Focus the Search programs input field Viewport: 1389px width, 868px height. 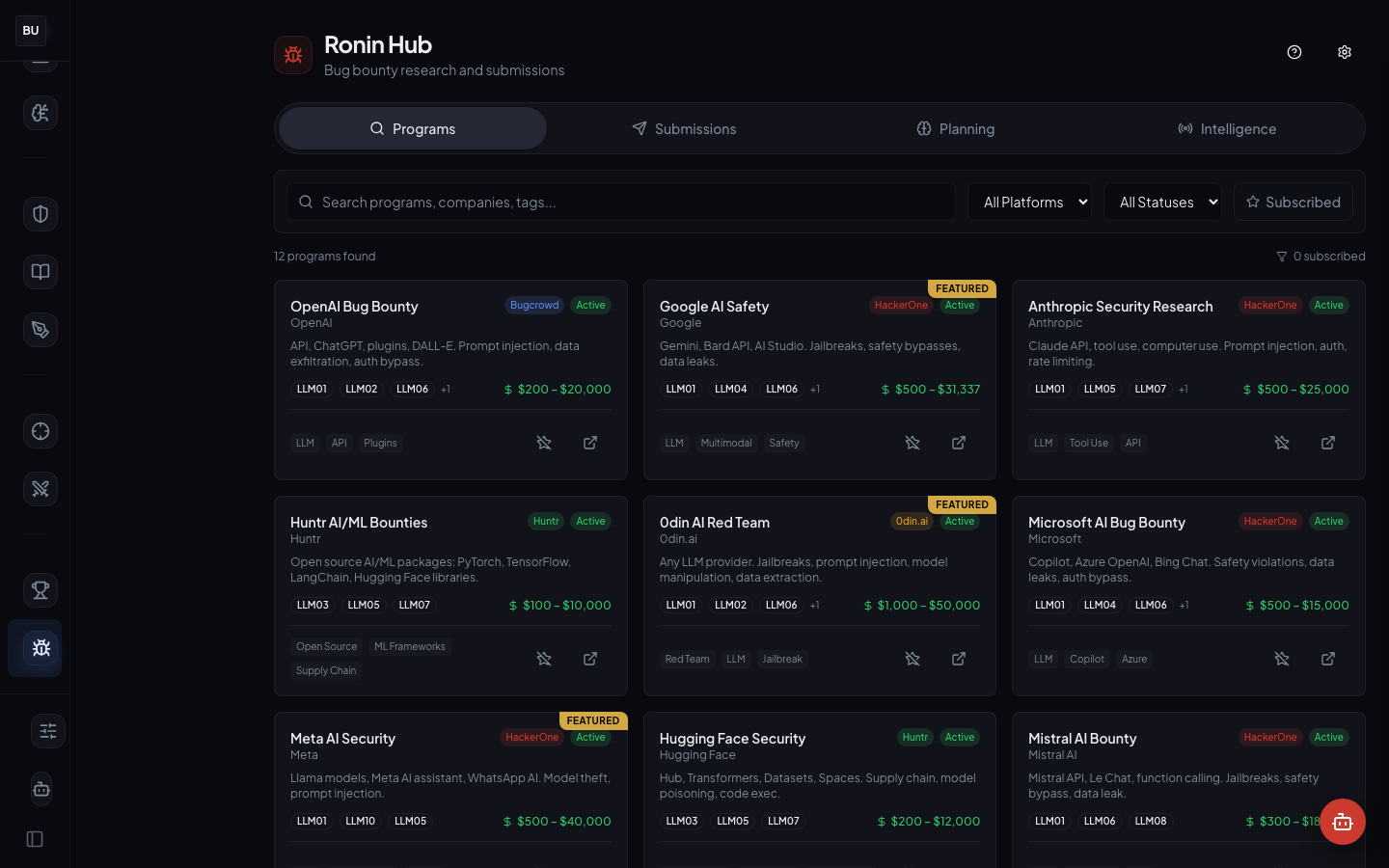621,202
